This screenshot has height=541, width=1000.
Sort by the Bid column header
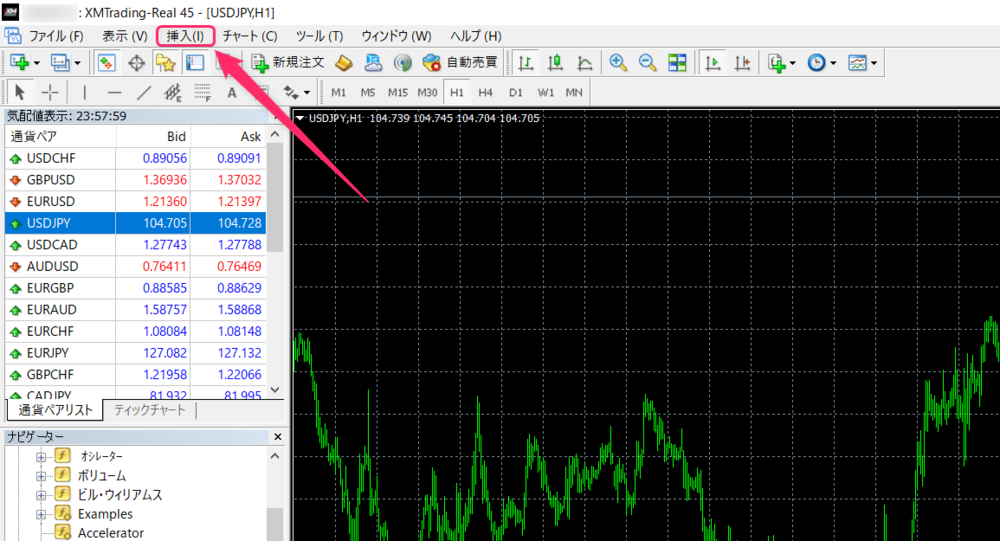154,137
